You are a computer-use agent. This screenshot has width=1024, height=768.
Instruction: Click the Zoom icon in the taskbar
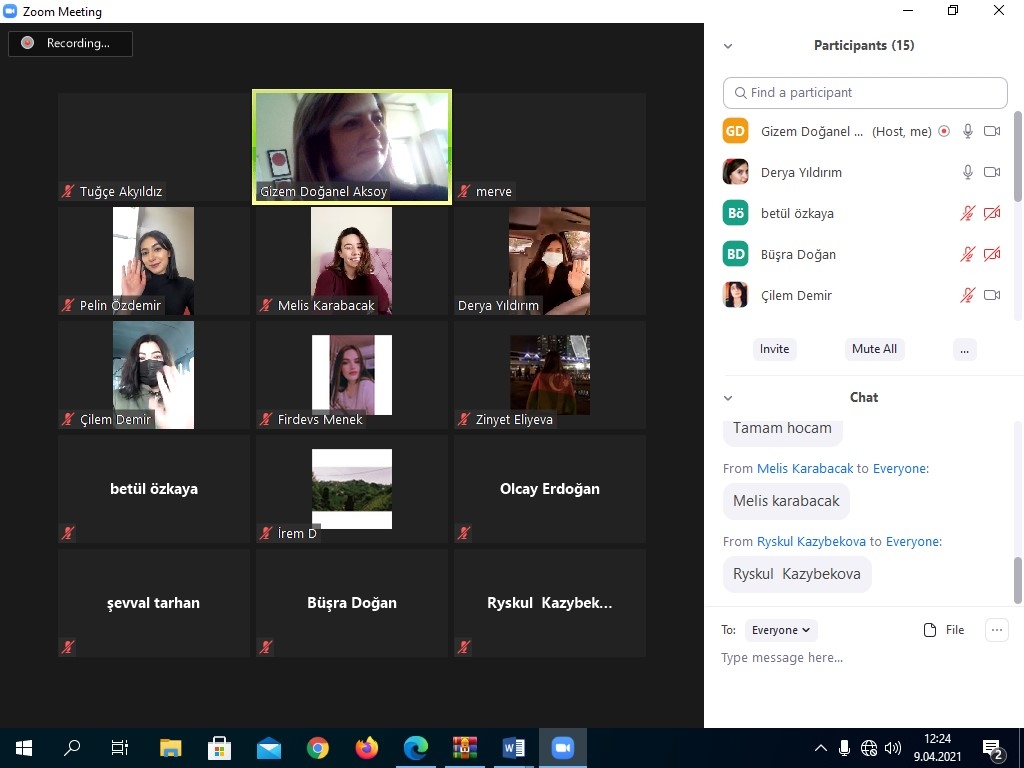[x=563, y=748]
